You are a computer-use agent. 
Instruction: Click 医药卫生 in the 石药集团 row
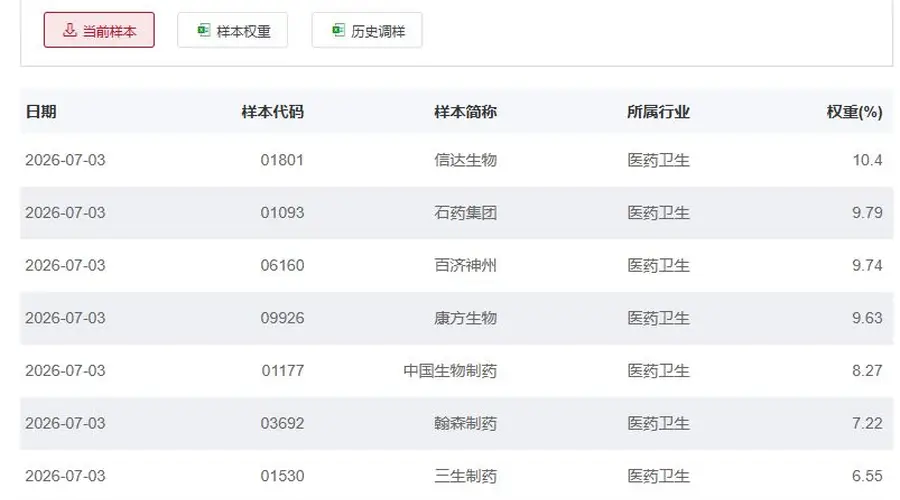658,212
